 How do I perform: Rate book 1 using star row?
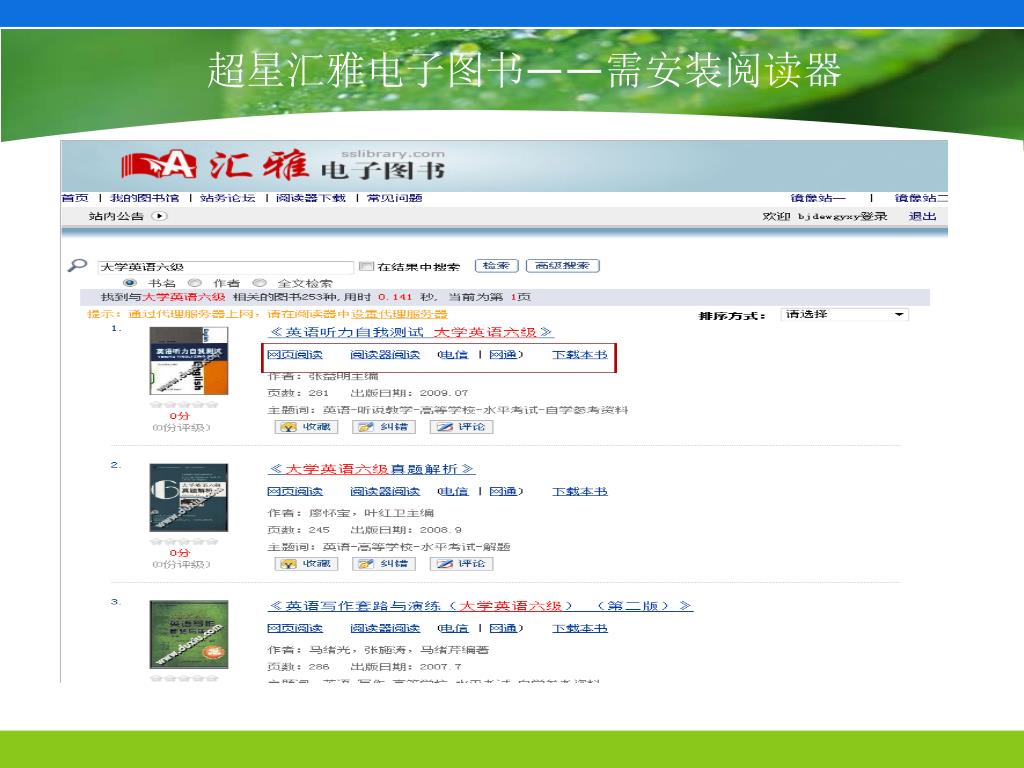184,404
